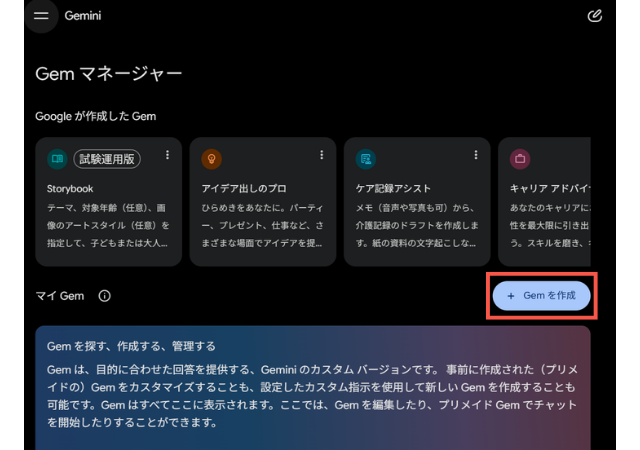
Task: Select the アイデア出しのプロ card title
Action: click(244, 189)
